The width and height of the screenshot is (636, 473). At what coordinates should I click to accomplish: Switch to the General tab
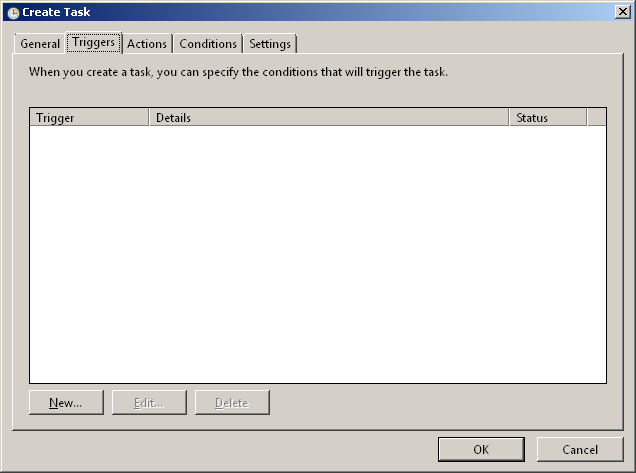(x=40, y=44)
